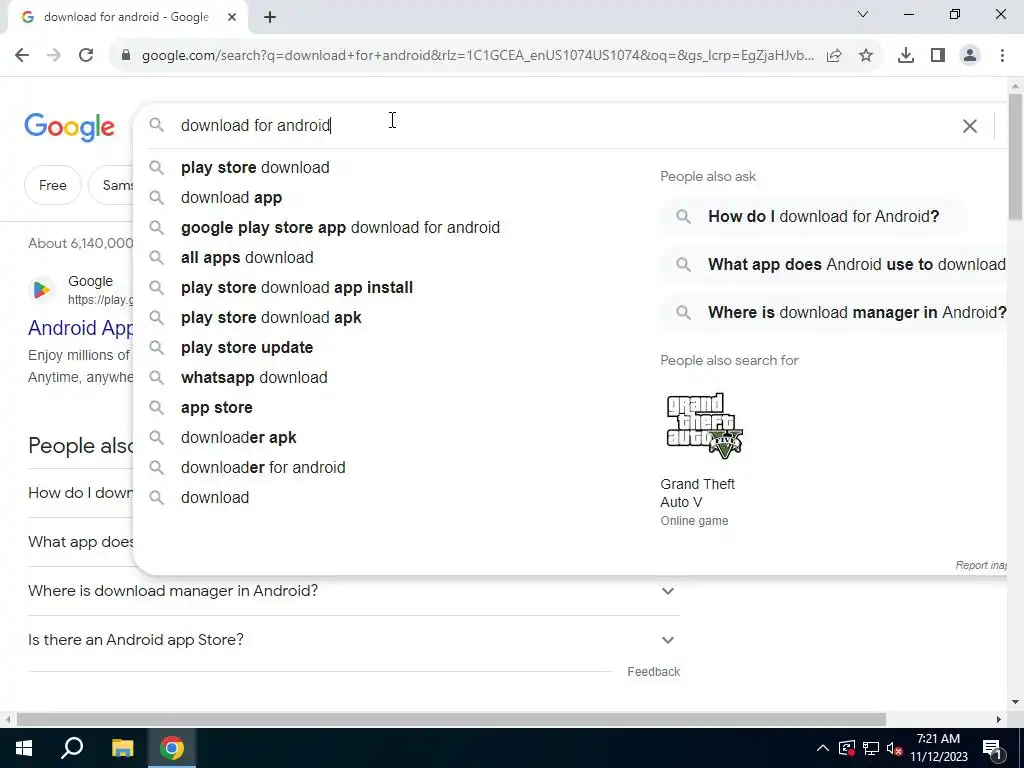Open a new tab with the plus button

(270, 17)
